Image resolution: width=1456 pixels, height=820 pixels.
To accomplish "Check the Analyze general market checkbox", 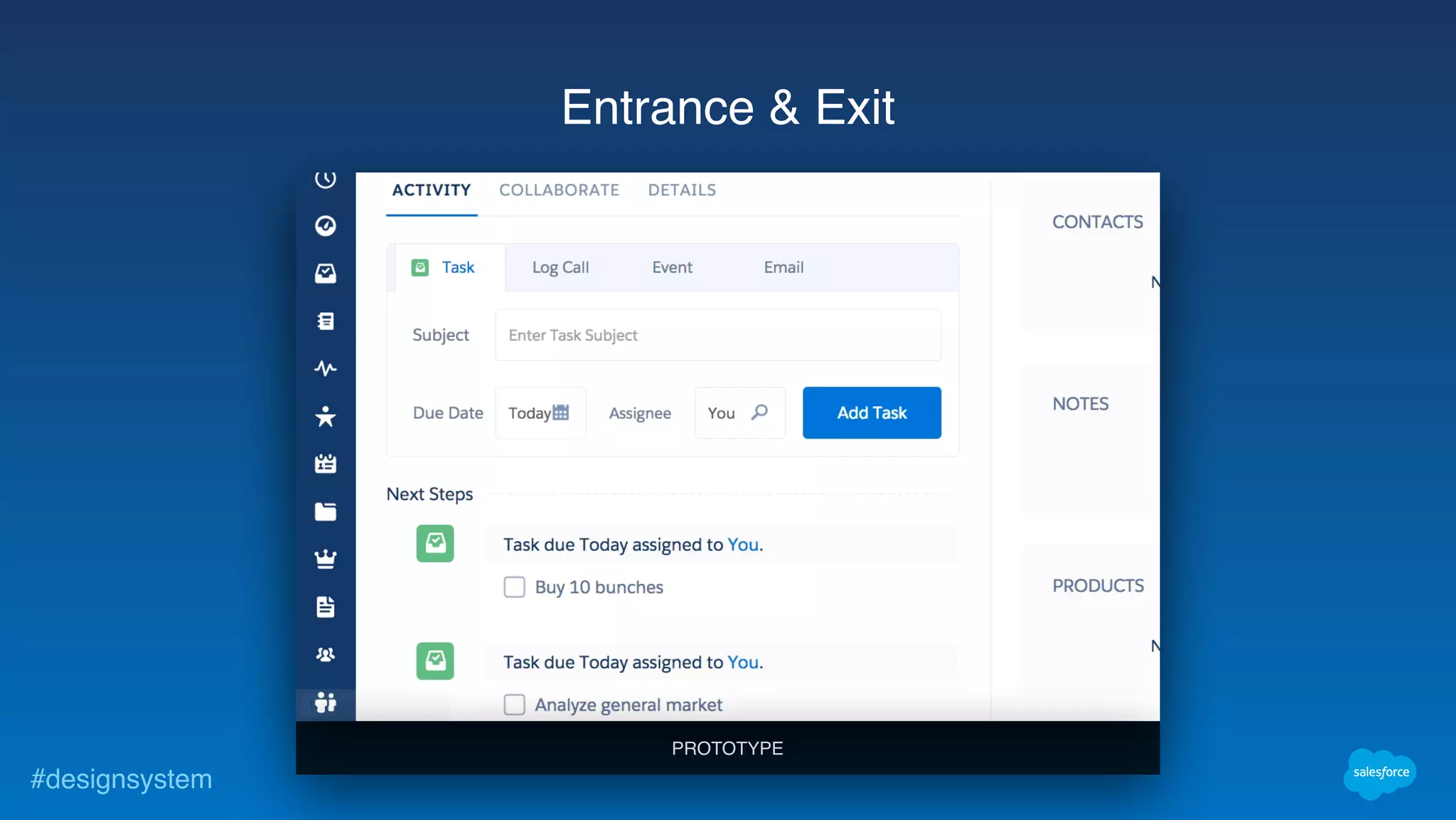I will [515, 705].
